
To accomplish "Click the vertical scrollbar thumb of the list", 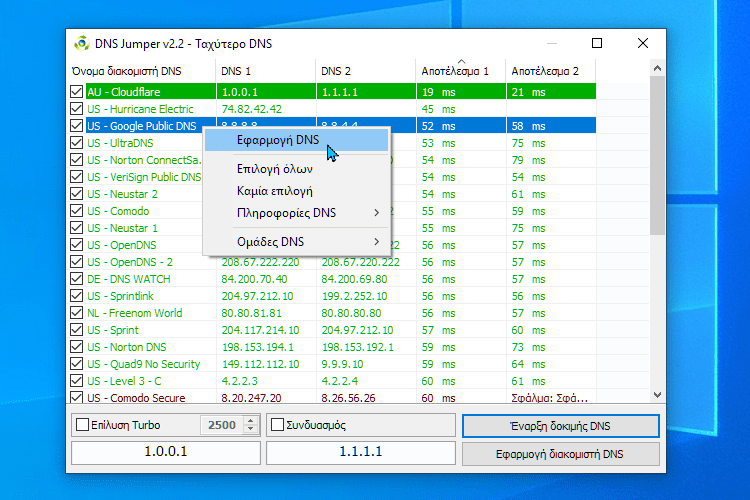I will tap(658, 156).
